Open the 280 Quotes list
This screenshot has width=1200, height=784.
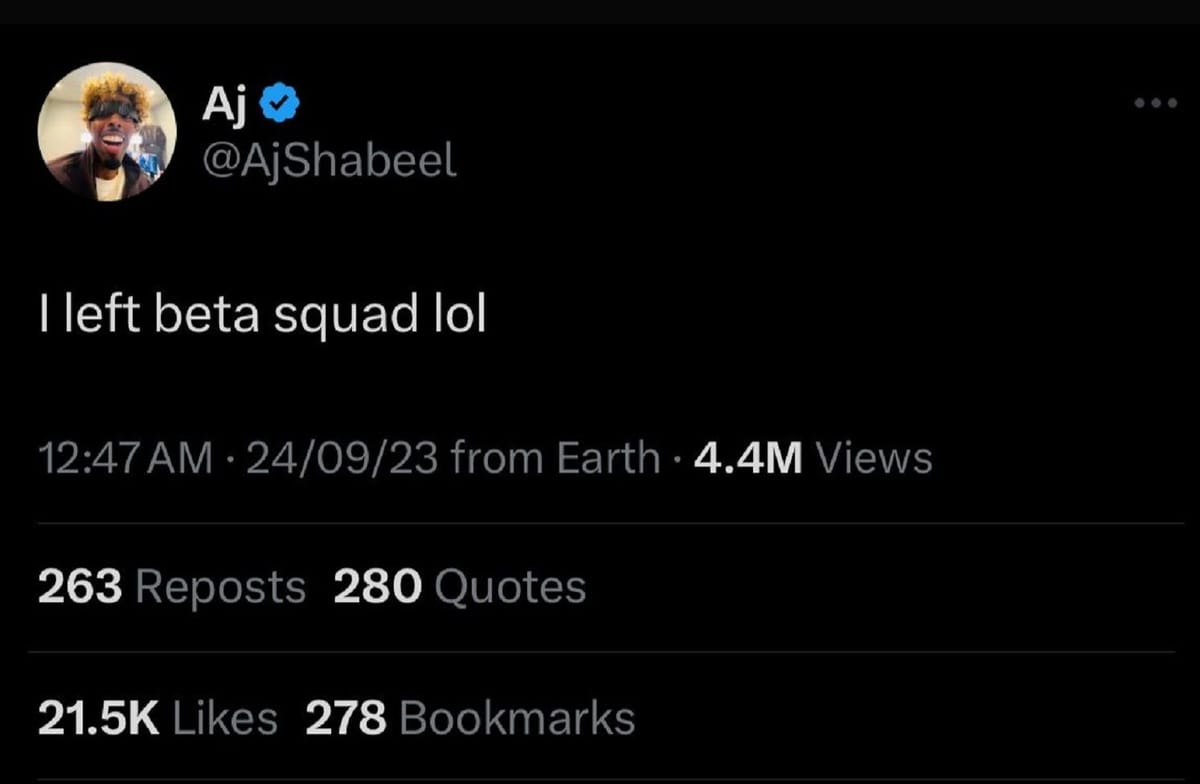[x=379, y=587]
